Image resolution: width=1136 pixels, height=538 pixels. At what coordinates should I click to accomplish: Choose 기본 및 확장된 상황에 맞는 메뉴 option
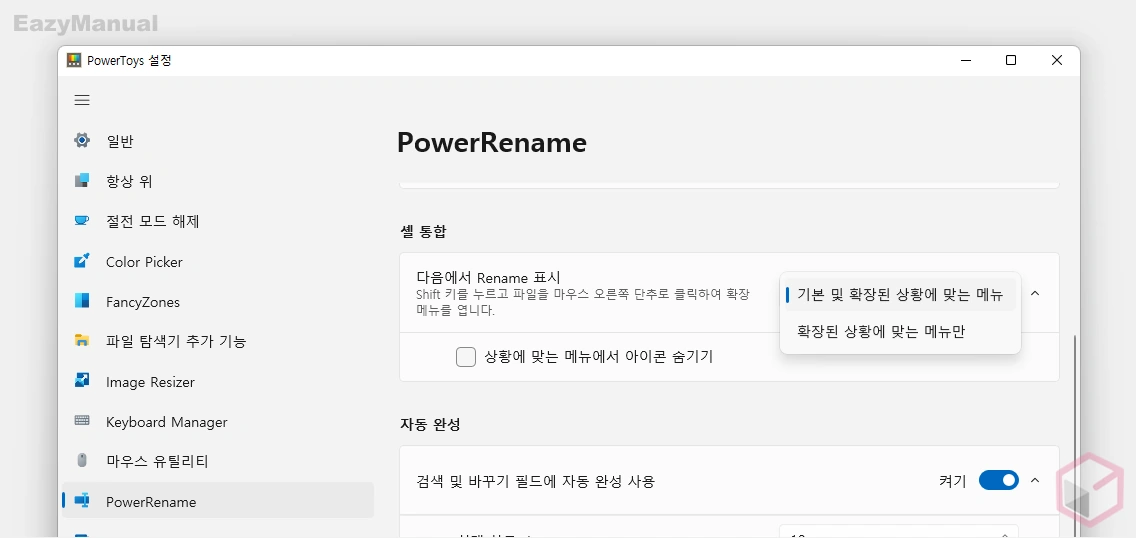click(900, 294)
